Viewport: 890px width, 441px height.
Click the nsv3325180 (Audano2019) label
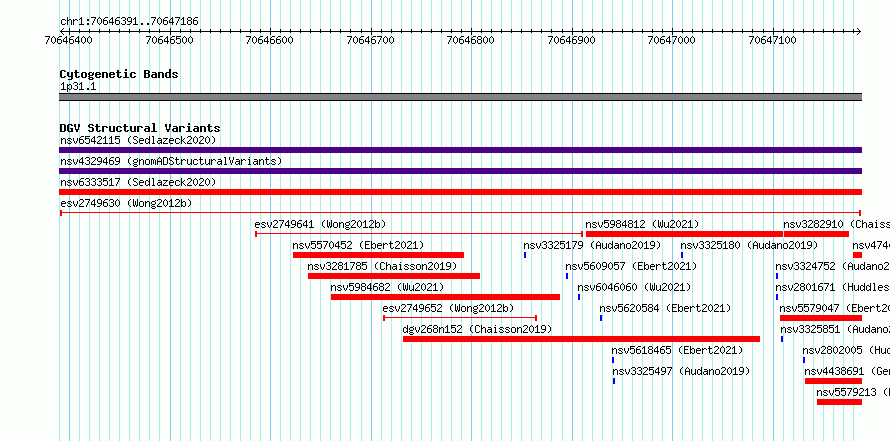749,245
